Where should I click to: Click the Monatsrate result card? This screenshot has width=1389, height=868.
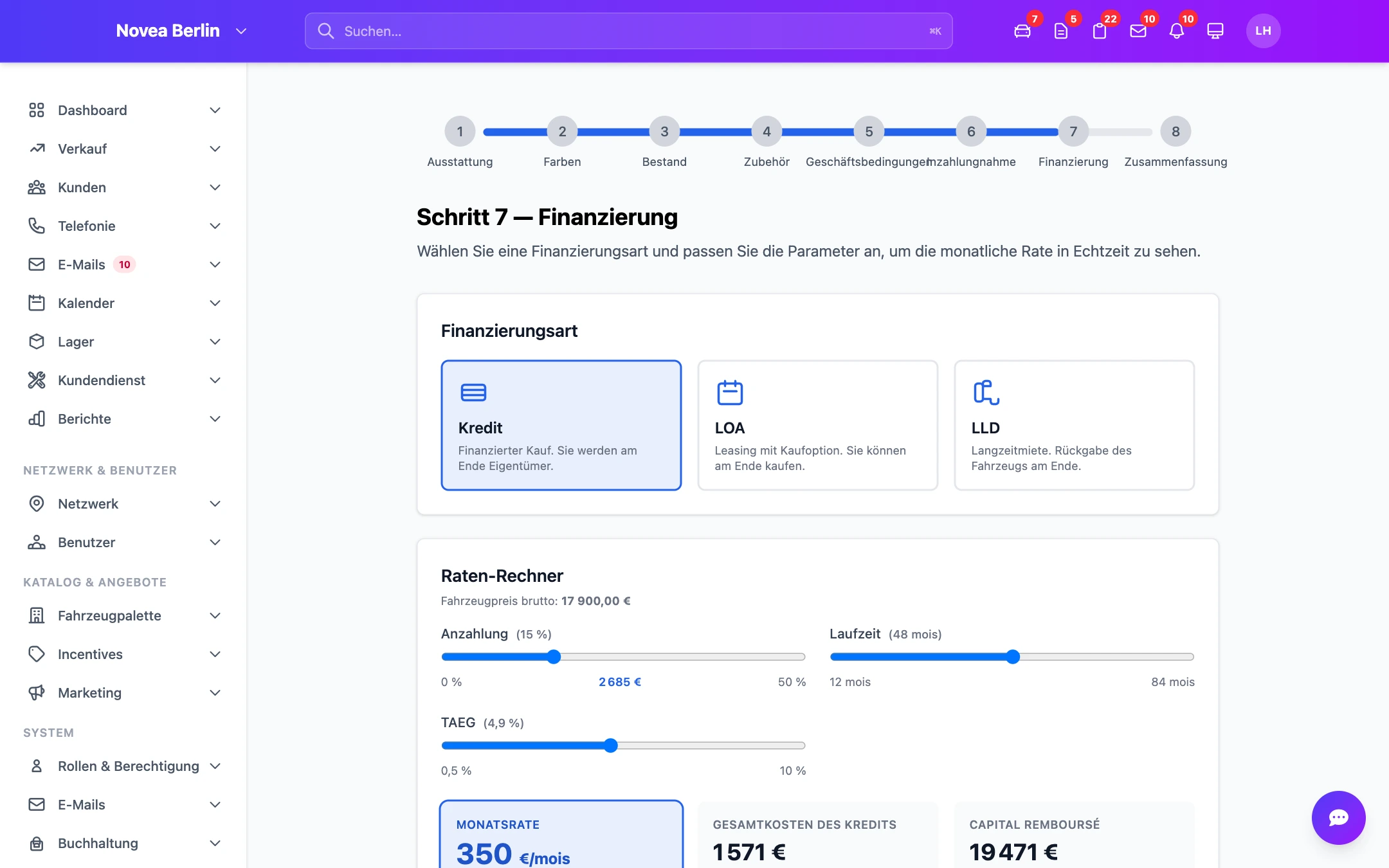(x=561, y=835)
